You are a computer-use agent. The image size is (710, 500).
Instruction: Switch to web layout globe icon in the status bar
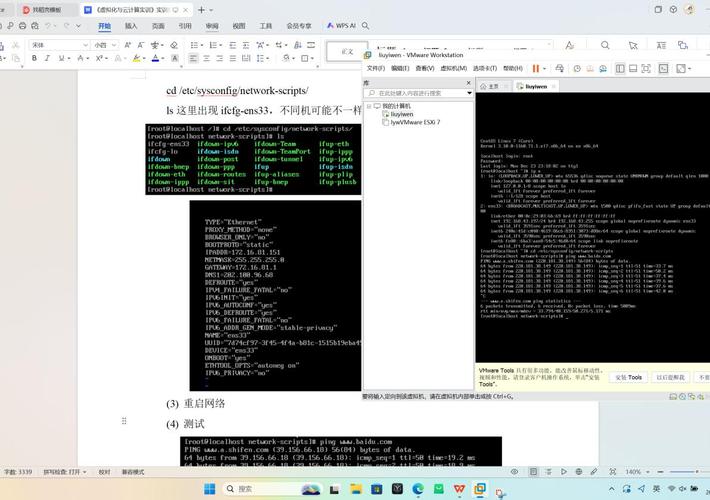click(x=579, y=471)
